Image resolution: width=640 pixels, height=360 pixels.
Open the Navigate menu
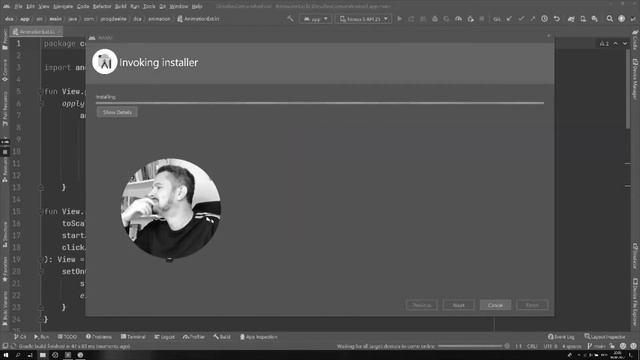[63, 7]
